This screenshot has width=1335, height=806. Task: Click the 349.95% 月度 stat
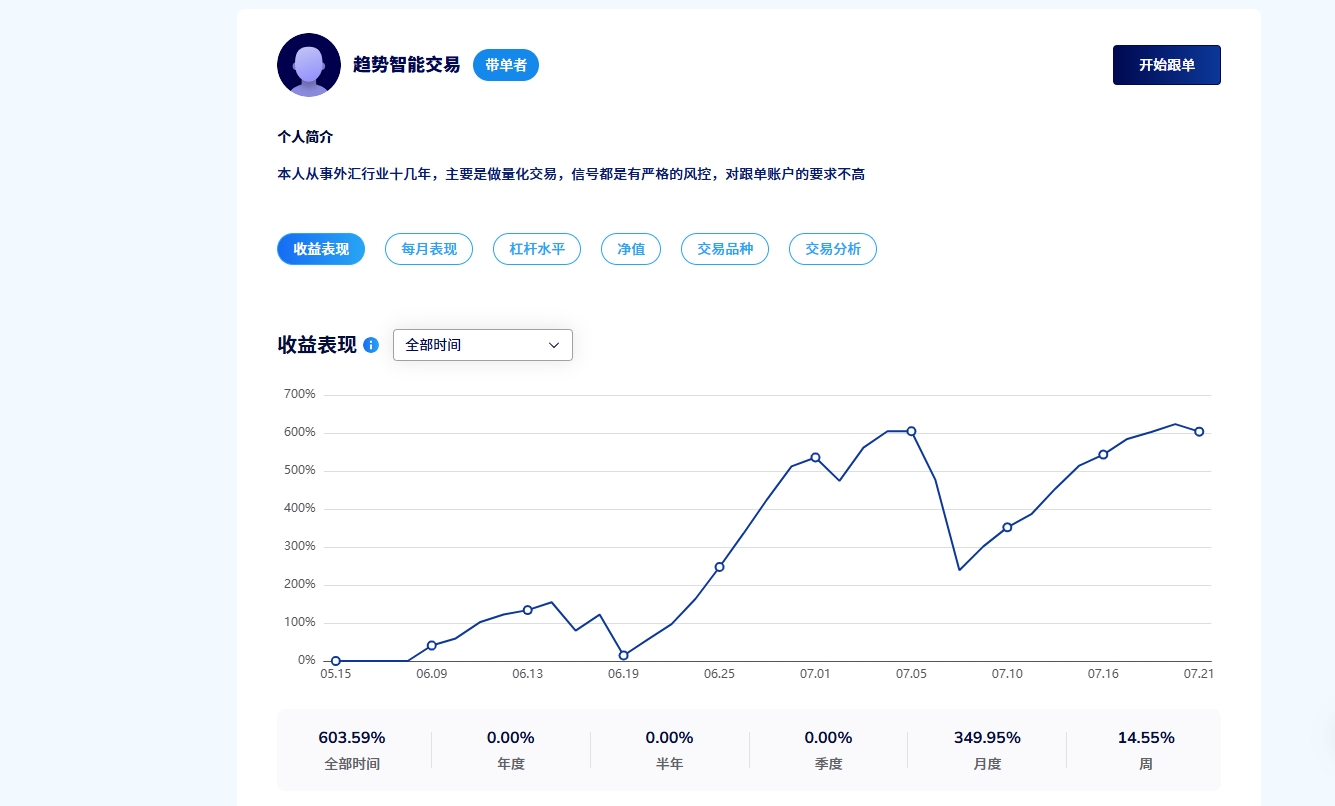tap(987, 750)
